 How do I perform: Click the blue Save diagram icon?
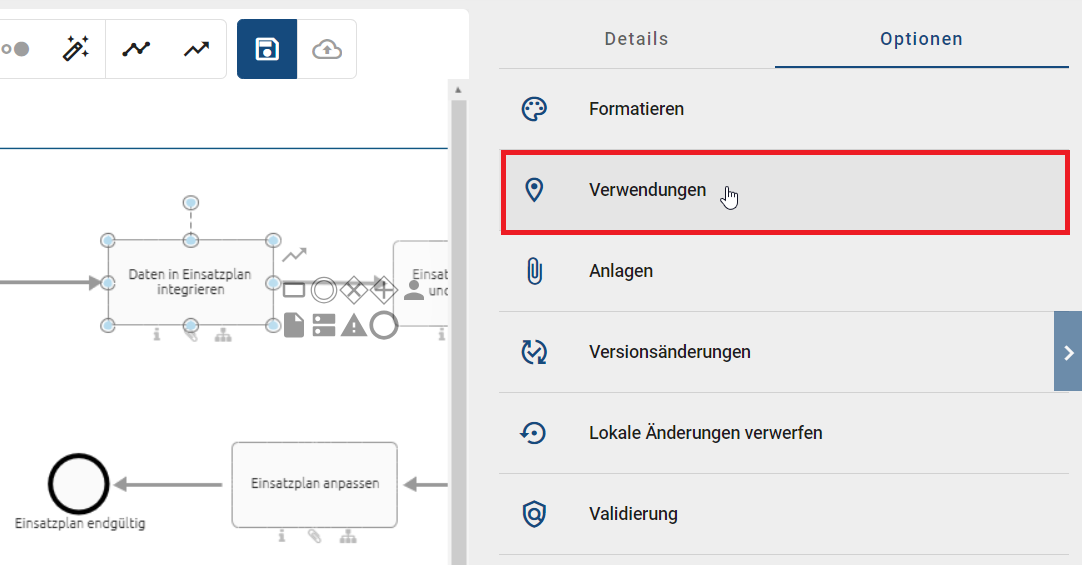pos(267,49)
